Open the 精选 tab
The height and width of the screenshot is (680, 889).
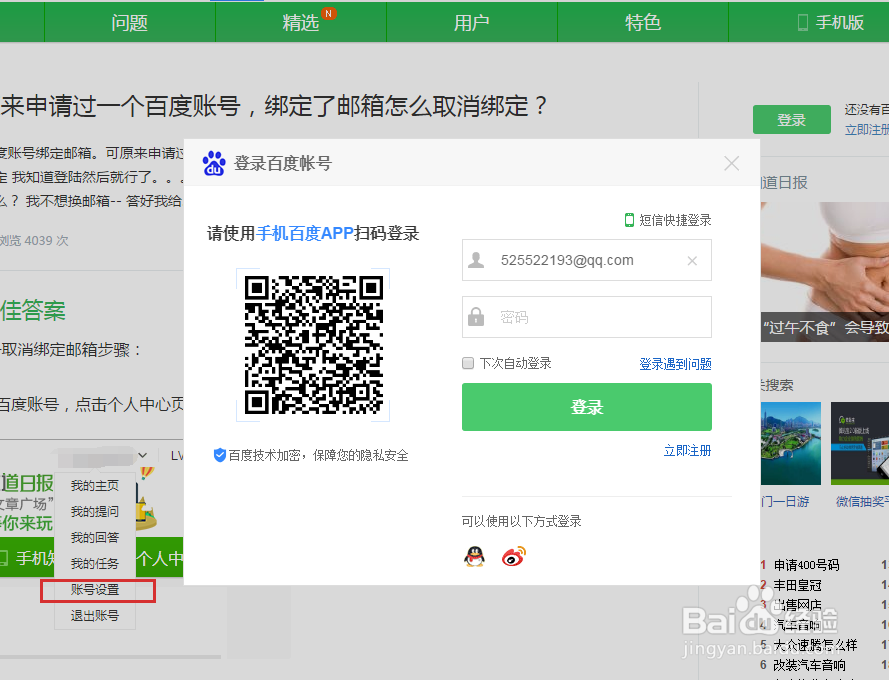[x=301, y=22]
